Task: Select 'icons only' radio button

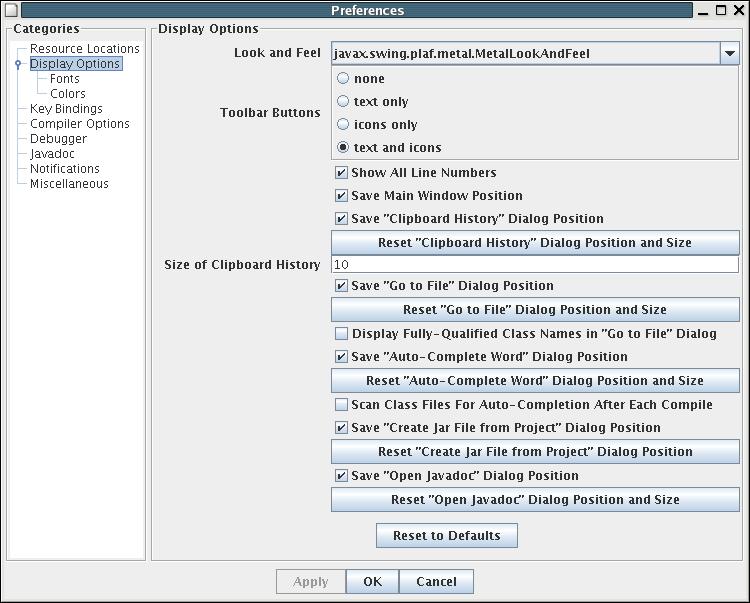Action: tap(343, 125)
